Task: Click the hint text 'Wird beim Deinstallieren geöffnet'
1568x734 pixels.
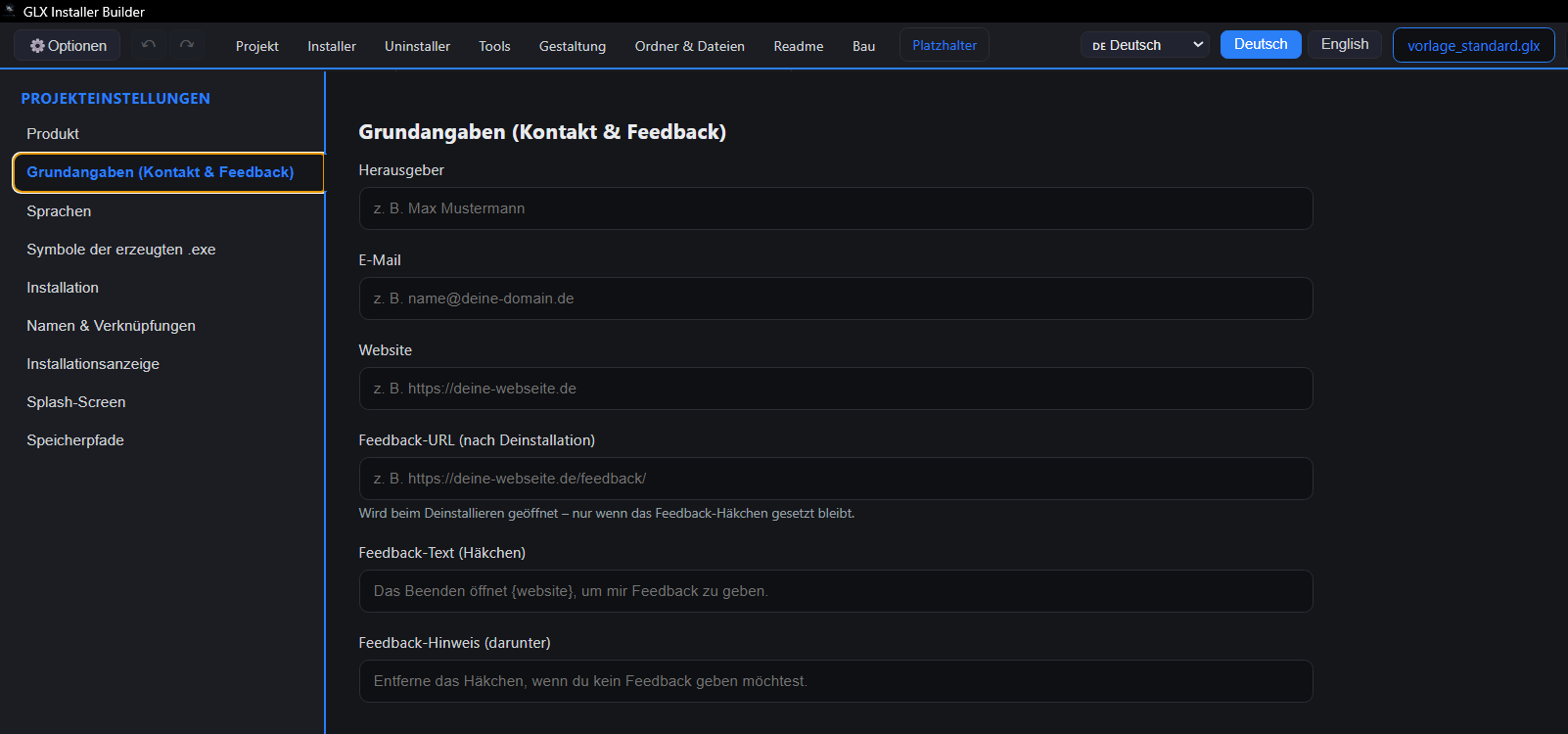Action: 458,513
